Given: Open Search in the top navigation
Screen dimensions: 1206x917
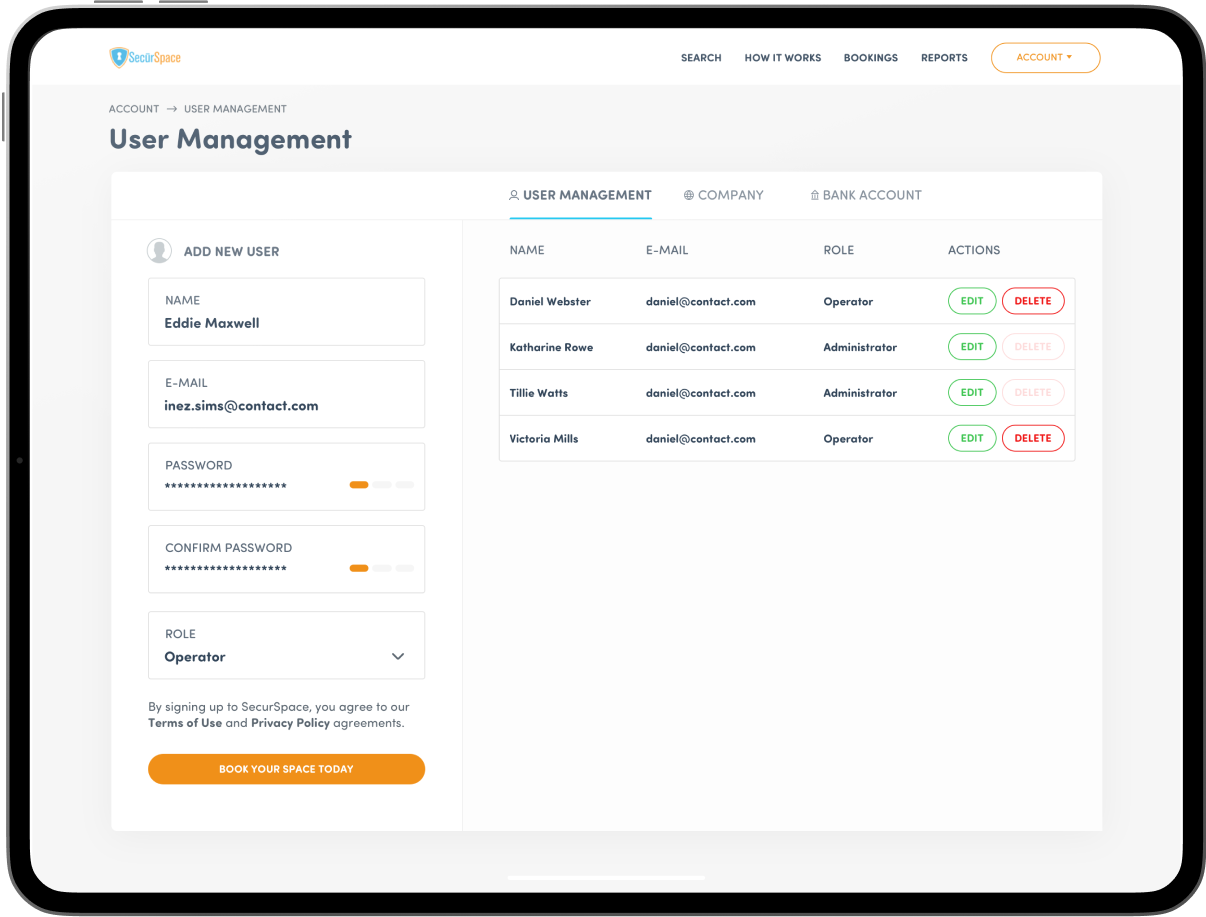Looking at the screenshot, I should pos(701,58).
